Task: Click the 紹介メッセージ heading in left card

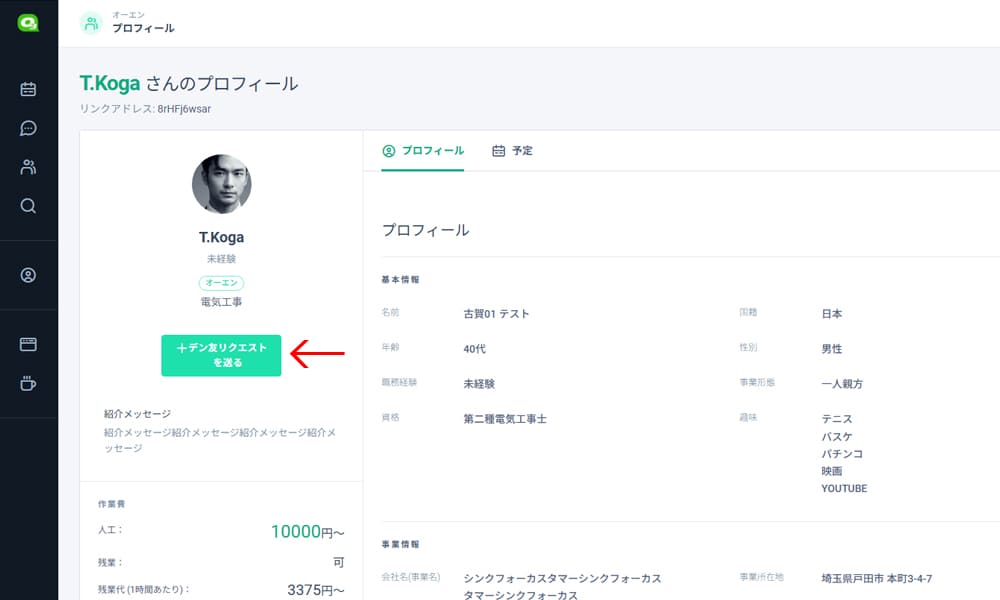Action: pos(138,414)
